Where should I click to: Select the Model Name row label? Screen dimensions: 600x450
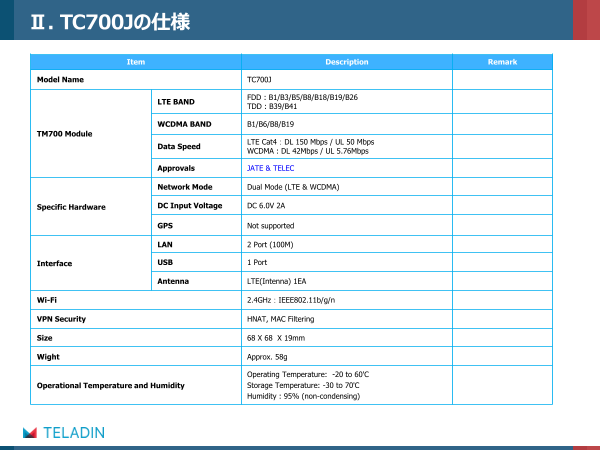tap(60, 79)
